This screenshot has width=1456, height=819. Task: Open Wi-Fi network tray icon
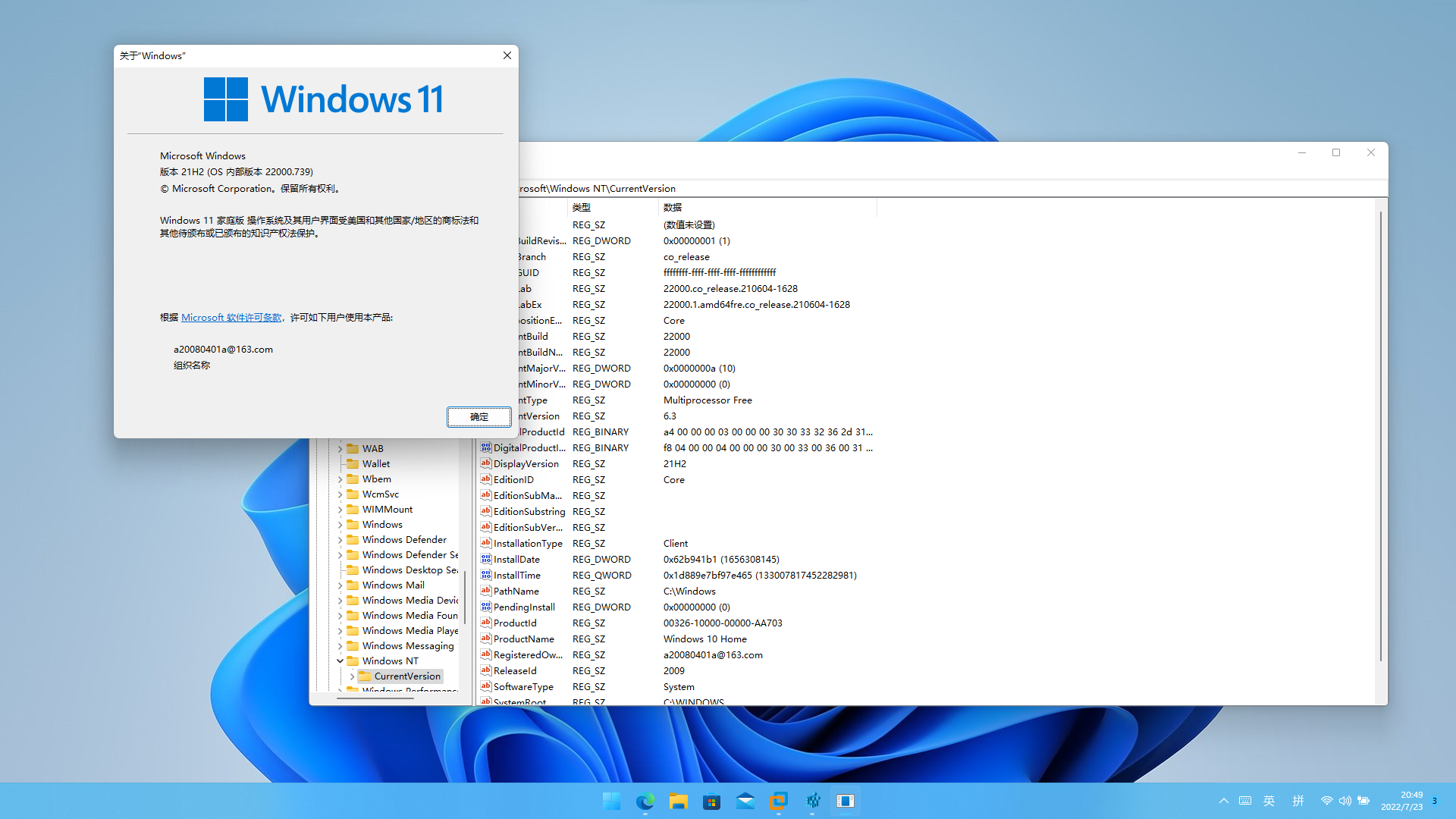(x=1327, y=801)
